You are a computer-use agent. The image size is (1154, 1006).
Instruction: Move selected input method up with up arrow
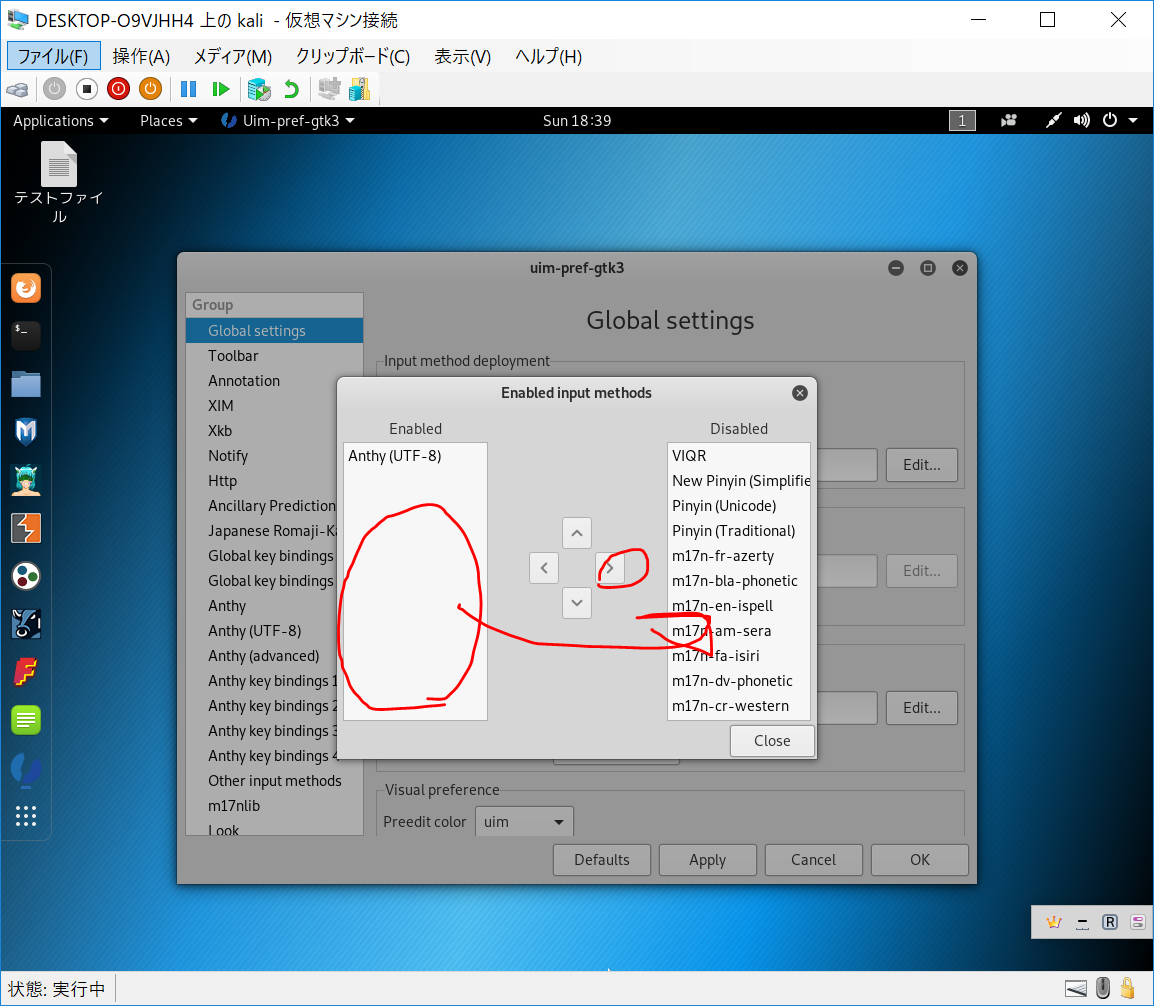576,533
